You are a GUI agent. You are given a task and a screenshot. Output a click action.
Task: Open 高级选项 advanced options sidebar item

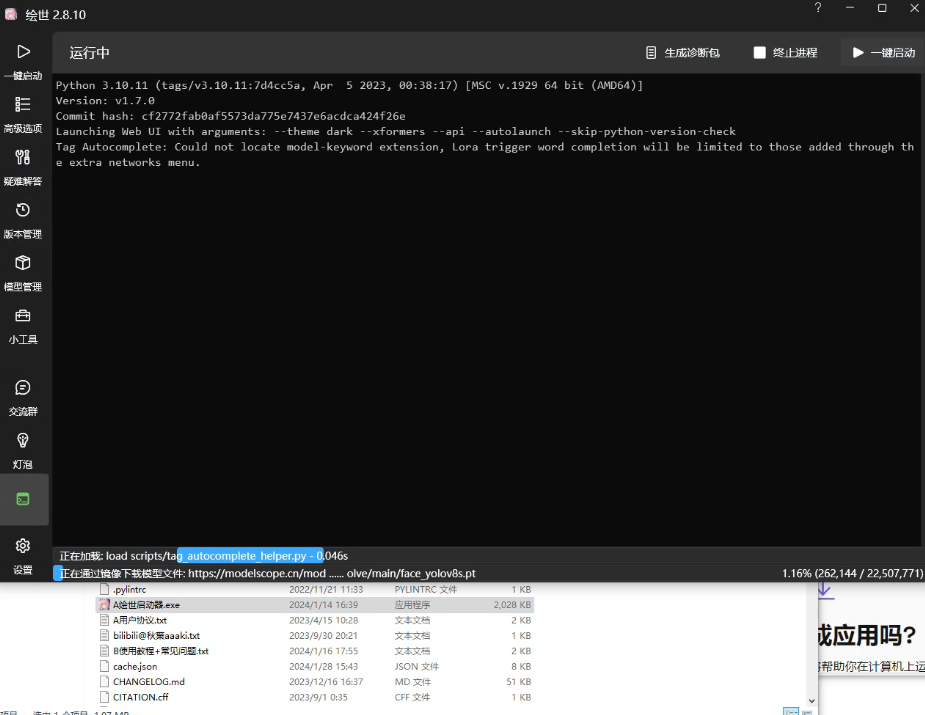tap(23, 115)
